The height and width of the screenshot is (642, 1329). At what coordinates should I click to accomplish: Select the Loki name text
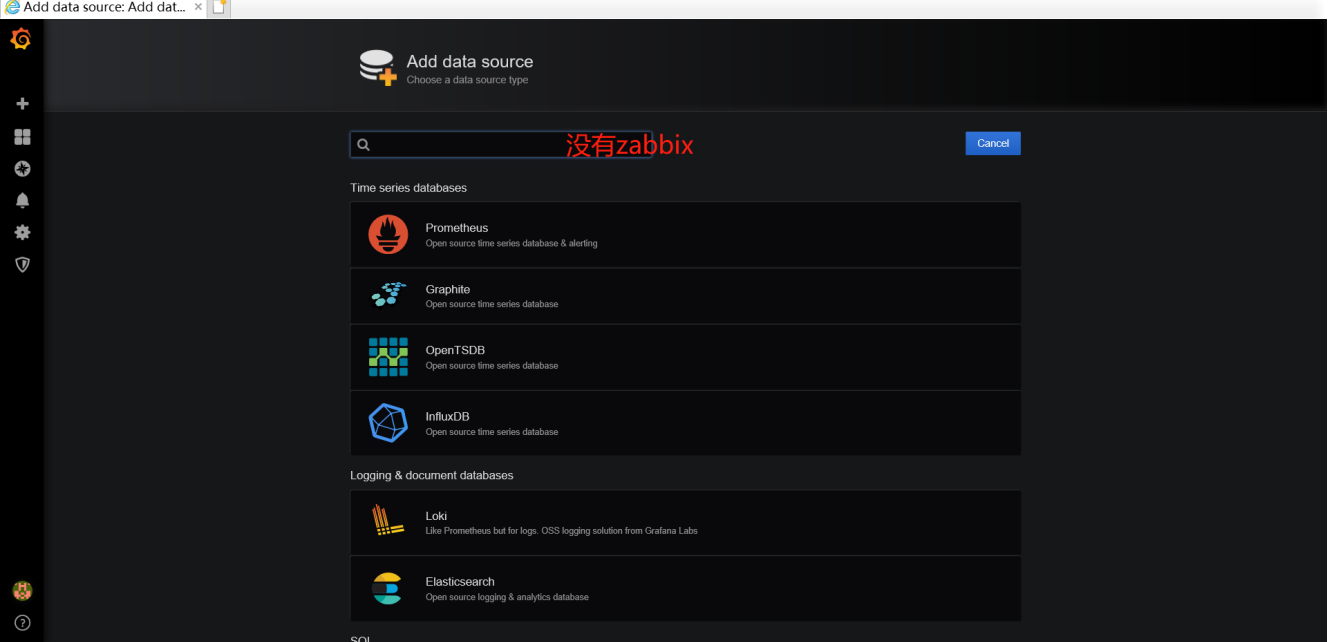click(x=436, y=516)
